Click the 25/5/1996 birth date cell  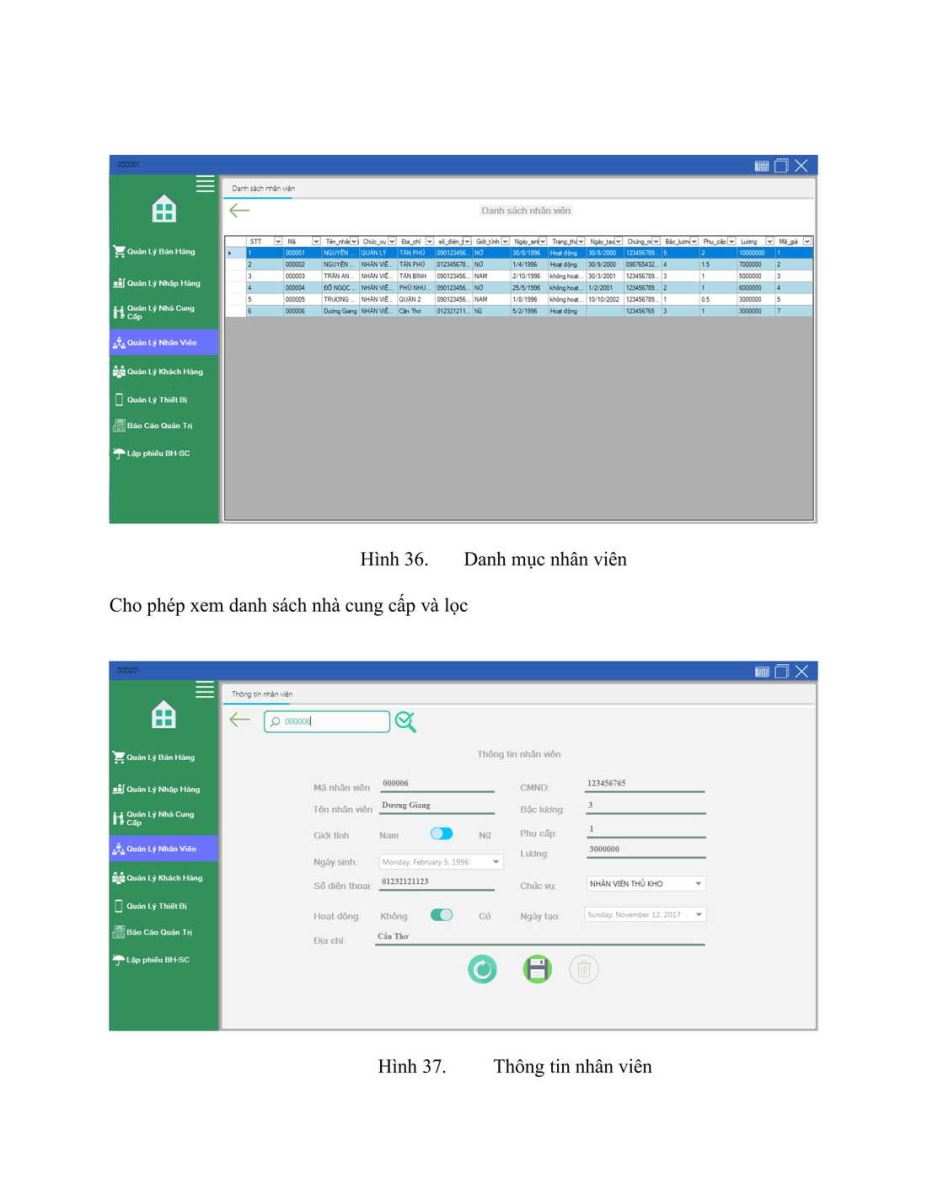[x=529, y=286]
